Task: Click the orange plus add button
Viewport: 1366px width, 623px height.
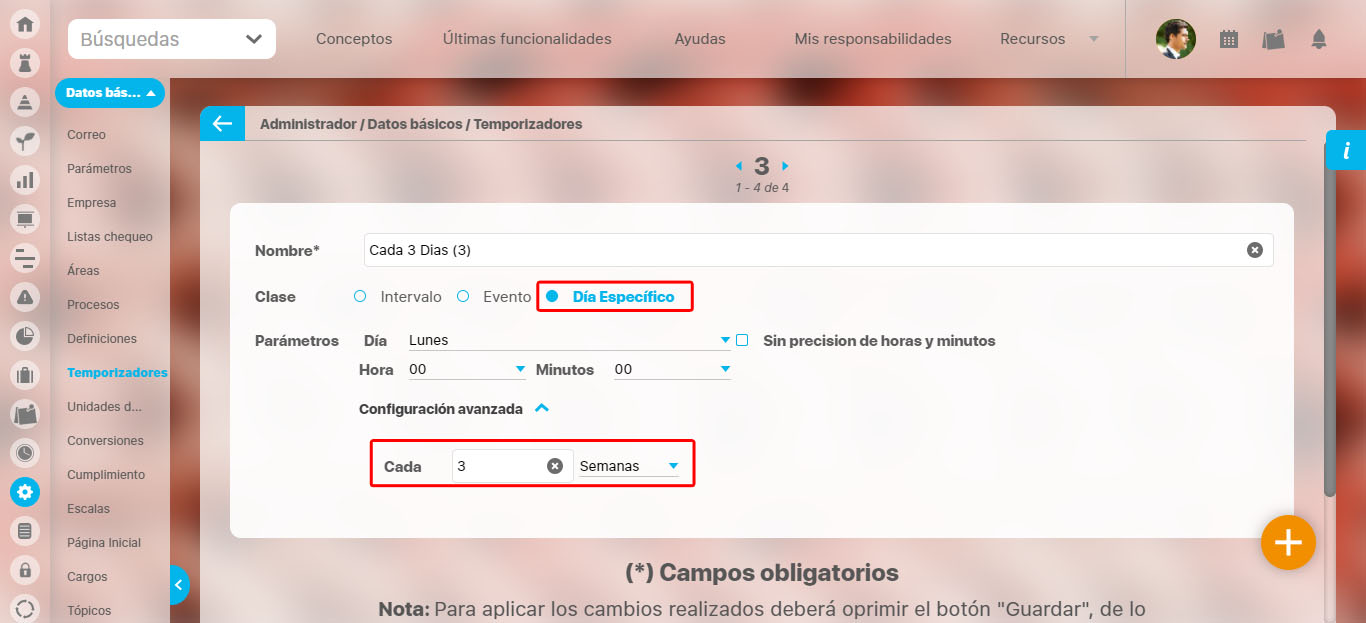Action: click(1288, 542)
